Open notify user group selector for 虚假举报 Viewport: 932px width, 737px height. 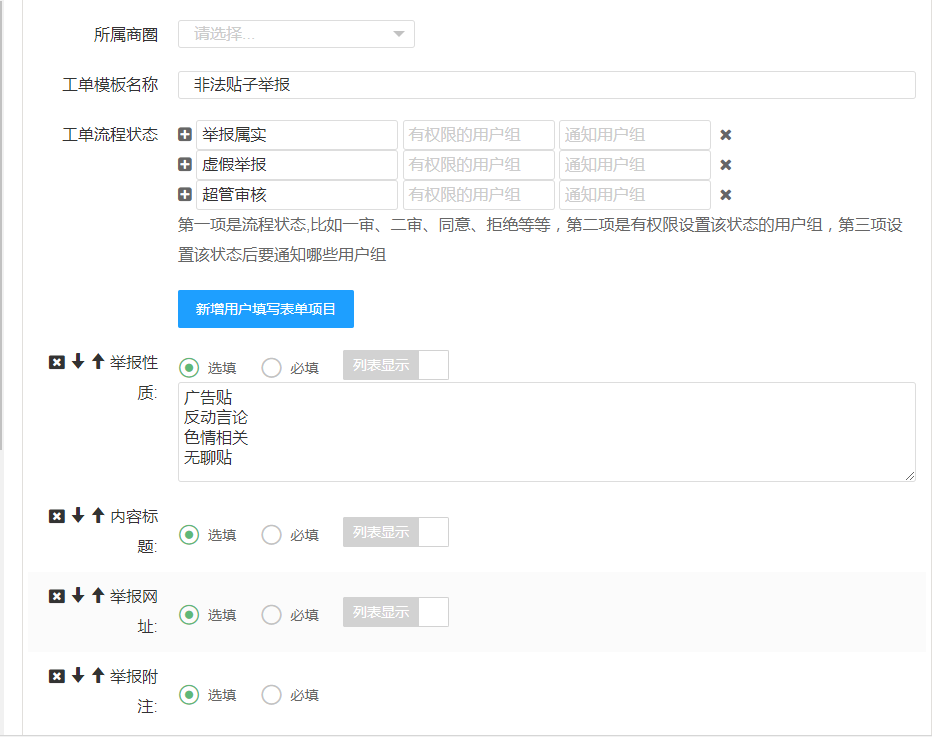[x=634, y=165]
